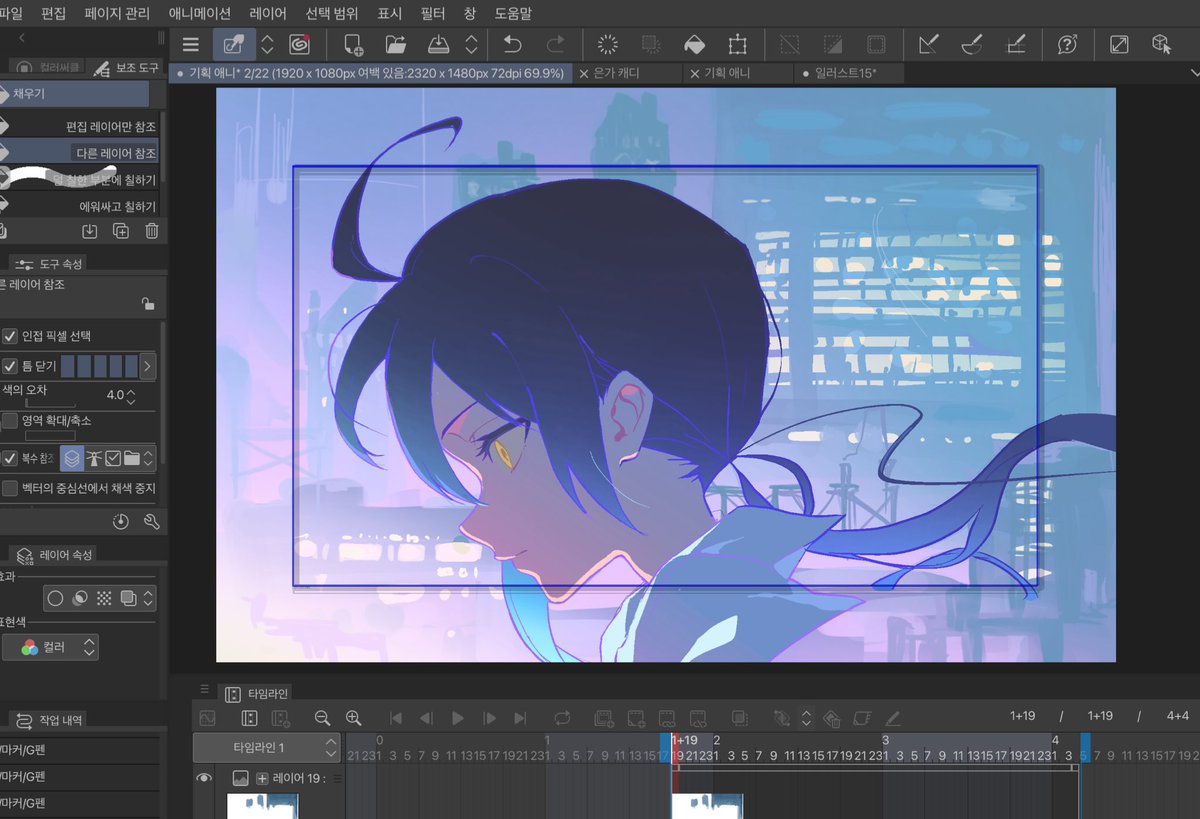Toggle the 틈 닫기 checkbox
The image size is (1200, 819).
click(10, 366)
